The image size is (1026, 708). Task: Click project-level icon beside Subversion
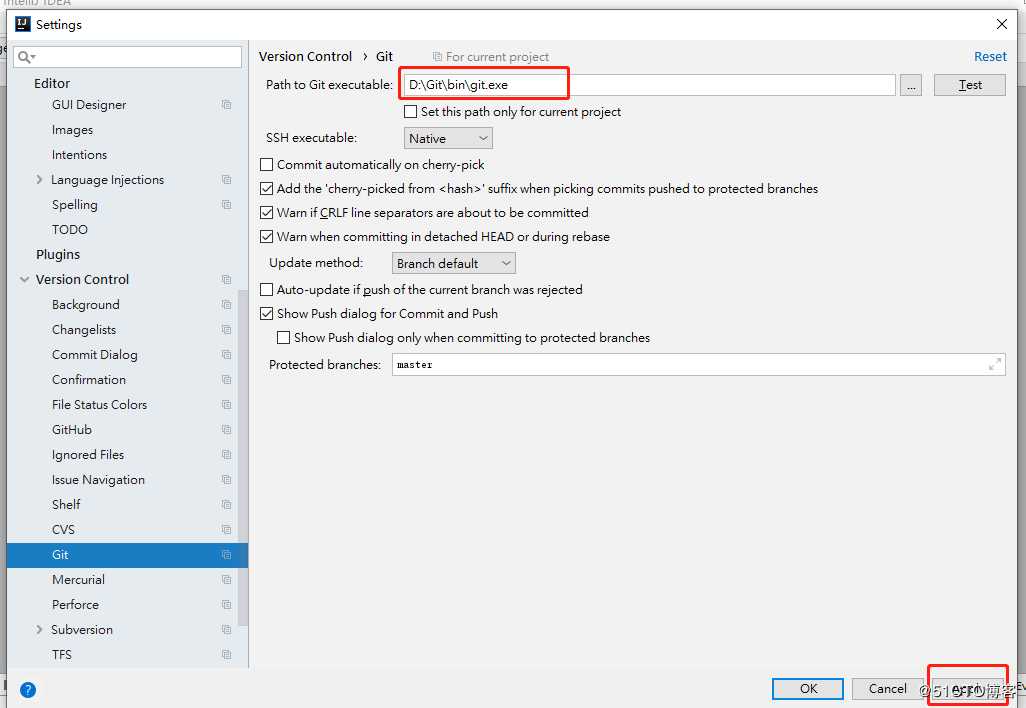(226, 629)
